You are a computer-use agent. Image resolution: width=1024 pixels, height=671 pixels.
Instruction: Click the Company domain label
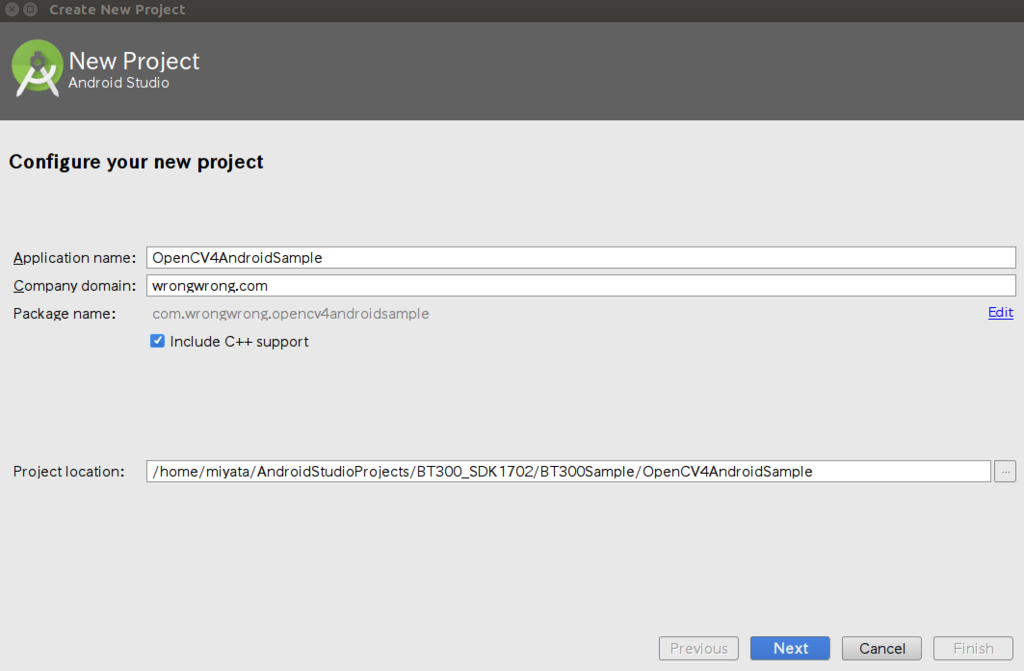coord(74,286)
